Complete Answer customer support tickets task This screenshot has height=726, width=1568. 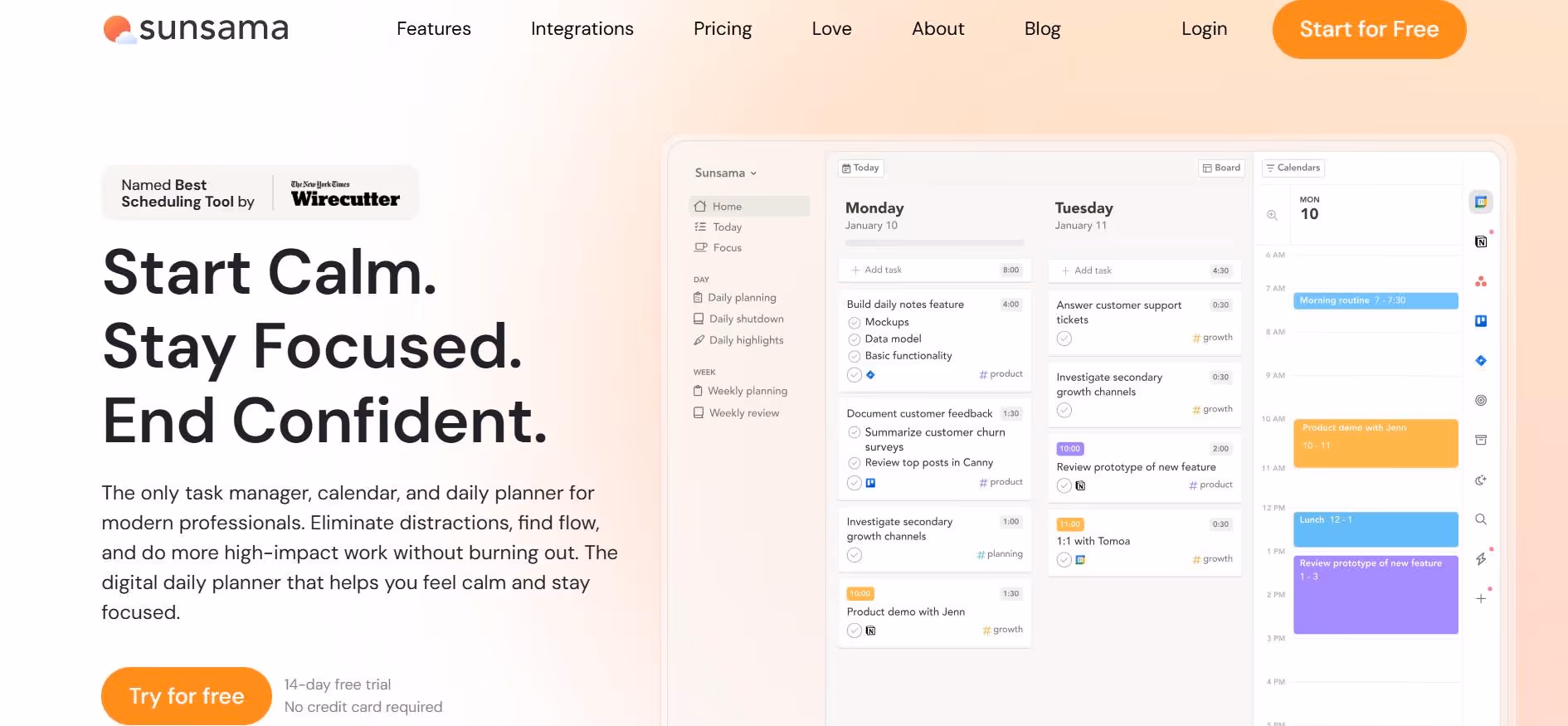1064,339
